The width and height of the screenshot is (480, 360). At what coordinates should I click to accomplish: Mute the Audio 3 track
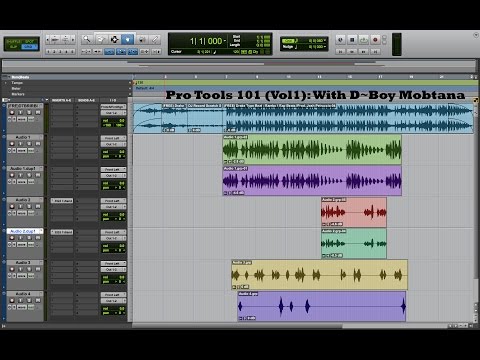click(38, 269)
